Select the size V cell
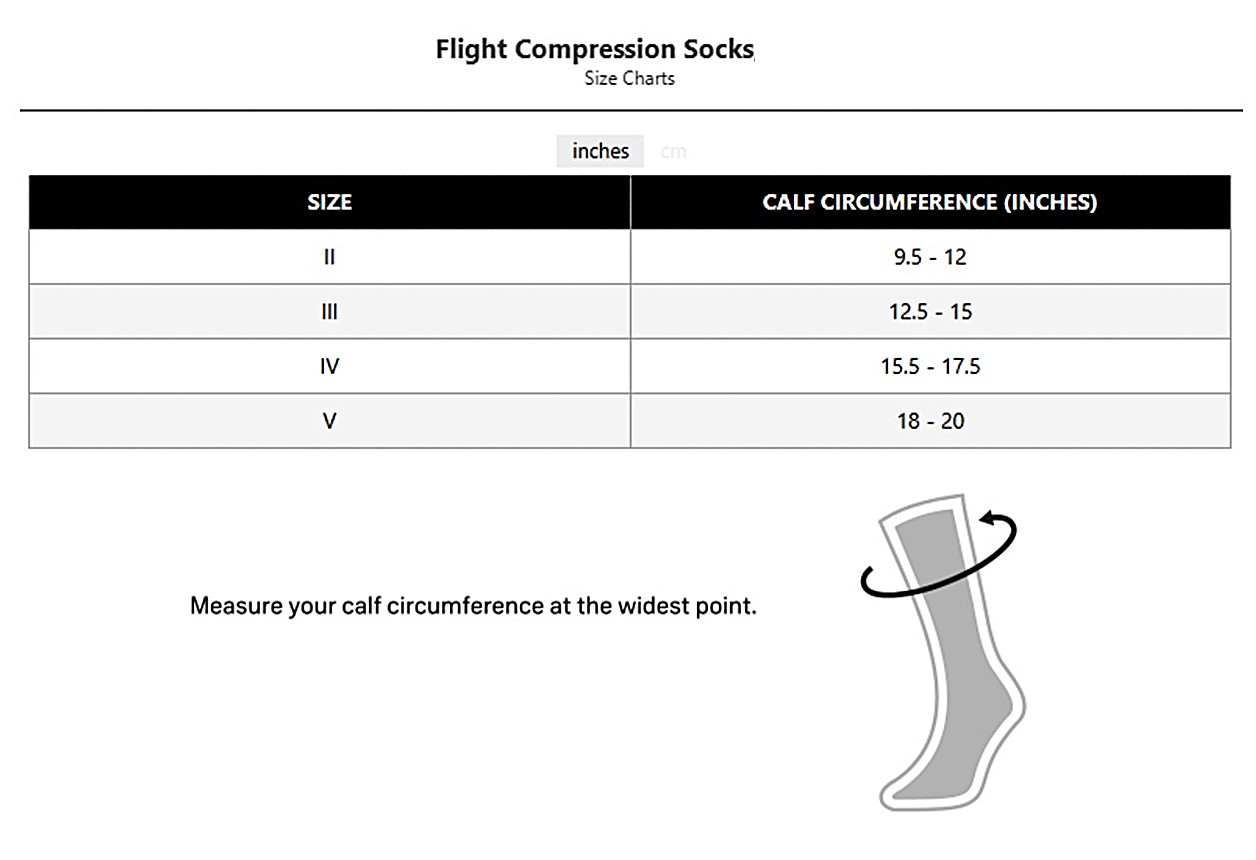This screenshot has width=1256, height=860. (x=329, y=421)
